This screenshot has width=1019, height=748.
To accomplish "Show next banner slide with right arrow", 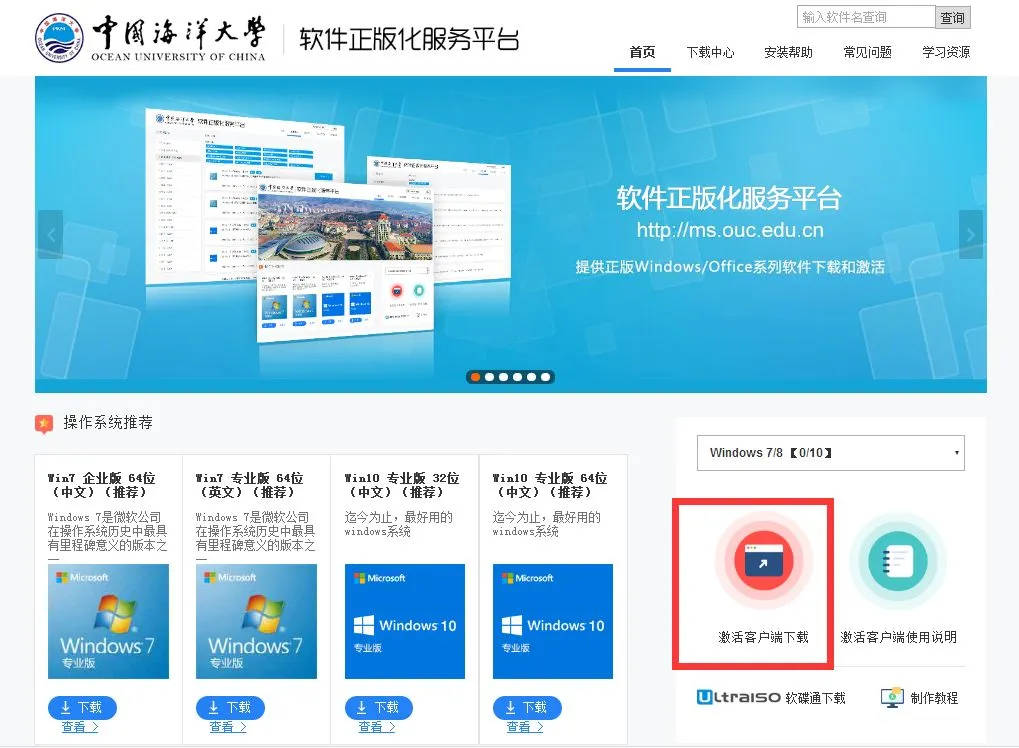I will pyautogui.click(x=971, y=235).
